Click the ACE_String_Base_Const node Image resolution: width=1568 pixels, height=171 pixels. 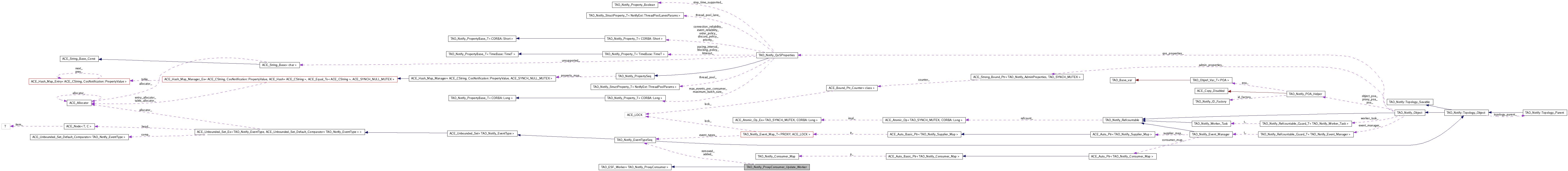pos(79,59)
